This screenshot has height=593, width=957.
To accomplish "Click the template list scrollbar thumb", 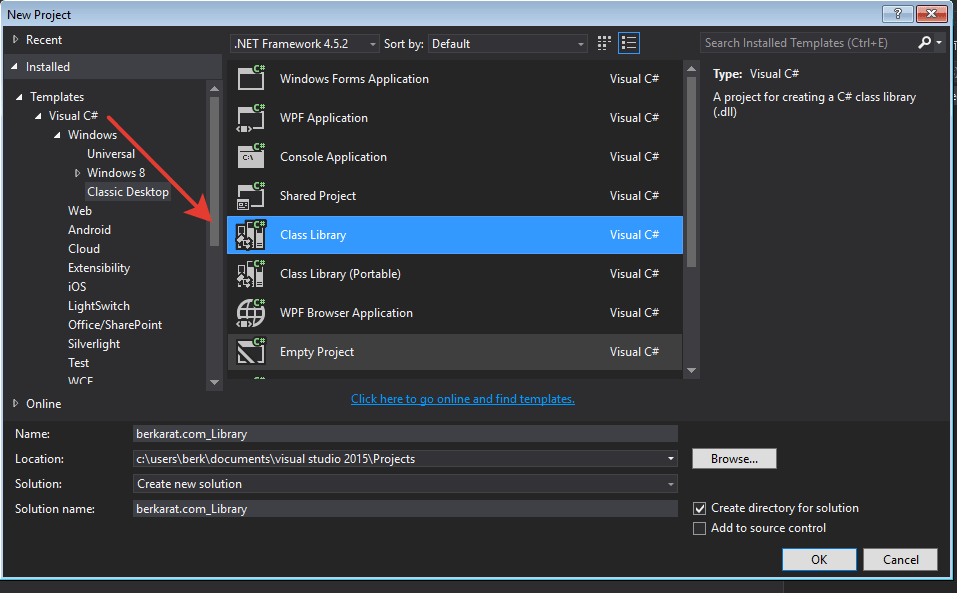I will (x=691, y=172).
